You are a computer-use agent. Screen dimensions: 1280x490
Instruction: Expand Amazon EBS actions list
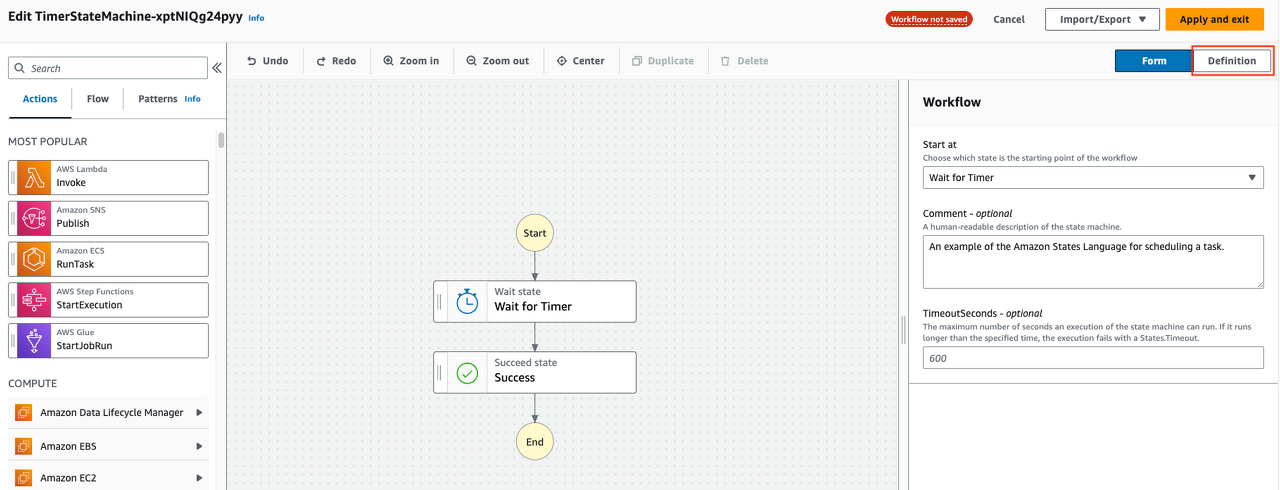[200, 446]
